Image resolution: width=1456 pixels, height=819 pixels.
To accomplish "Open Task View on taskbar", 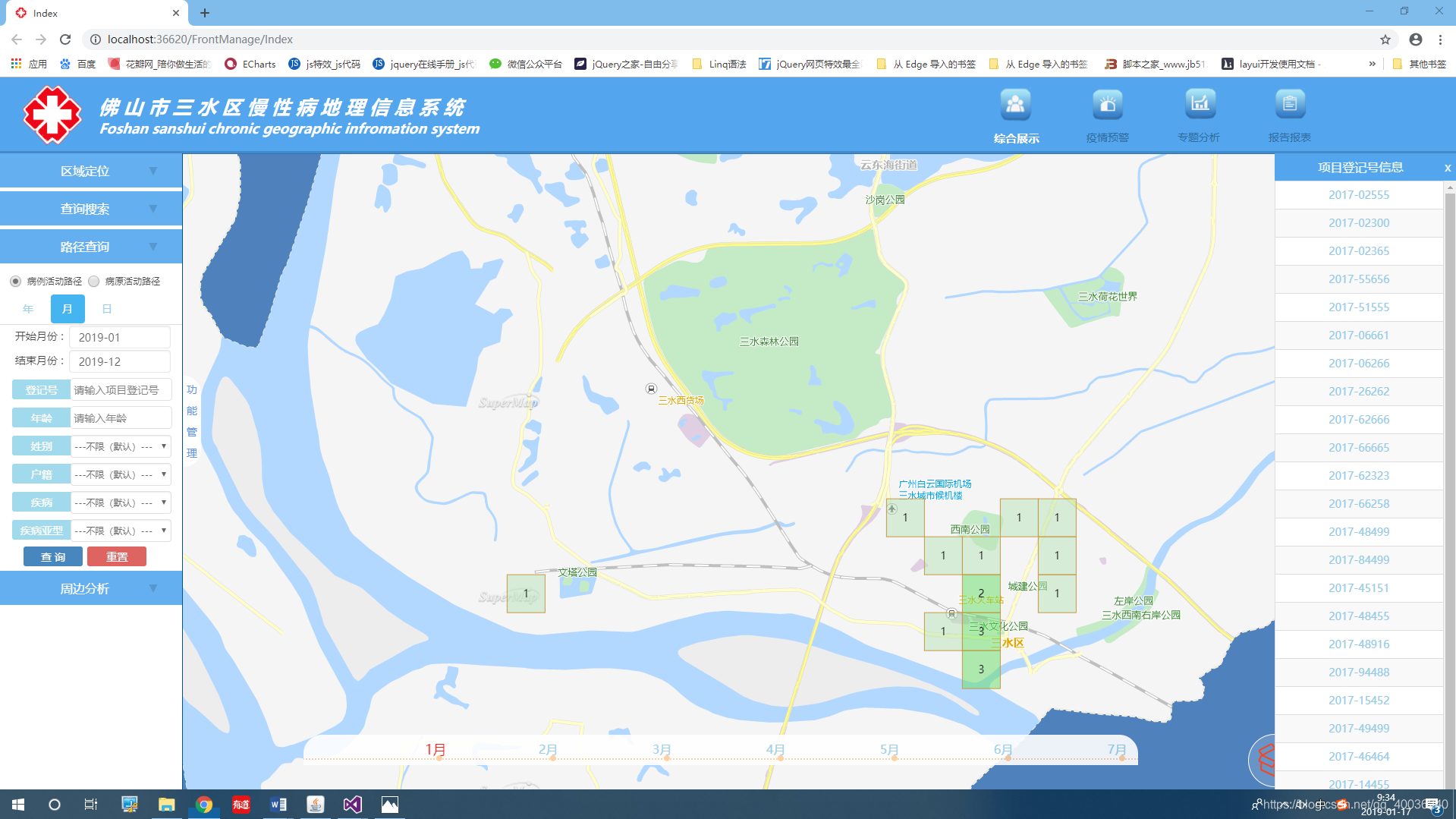I will [x=91, y=805].
